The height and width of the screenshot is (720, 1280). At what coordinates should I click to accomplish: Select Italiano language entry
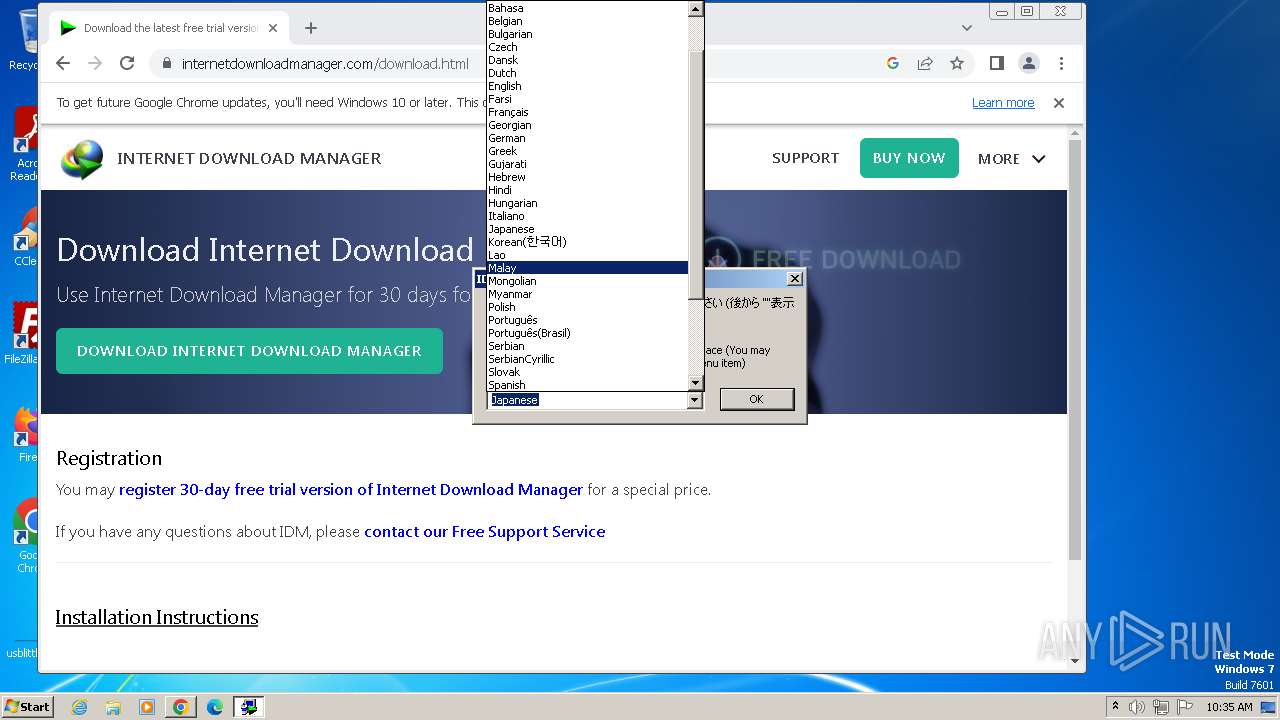588,216
